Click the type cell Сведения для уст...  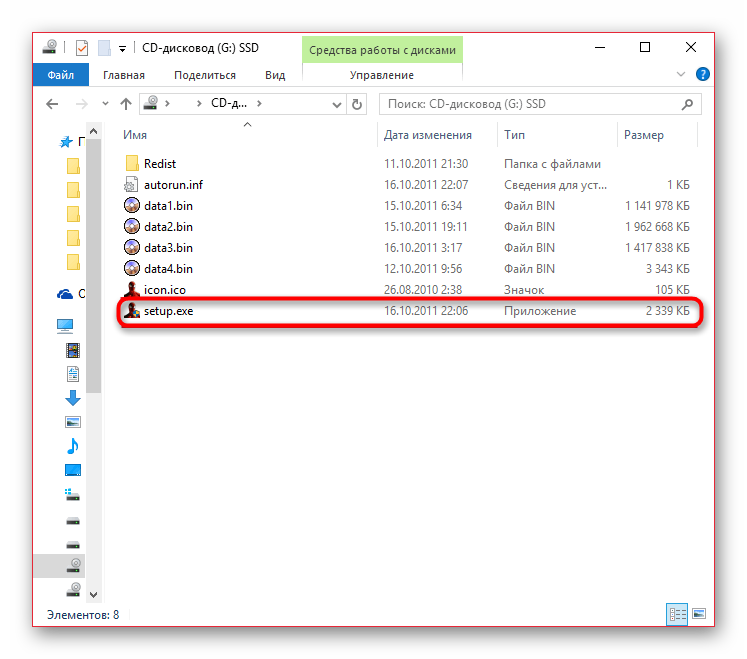pos(555,185)
